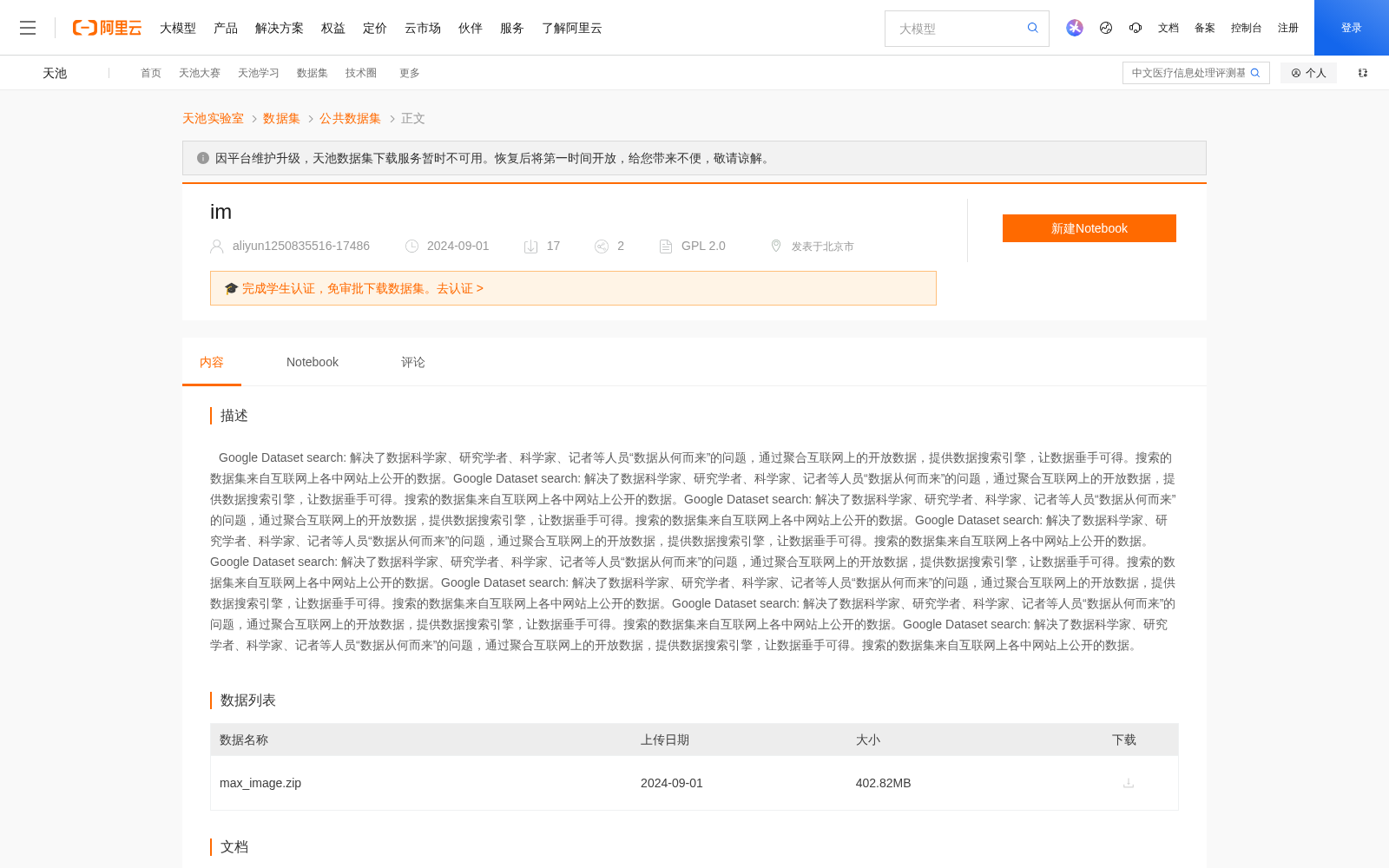Open the 定价 menu
Viewport: 1389px width, 868px height.
[375, 28]
